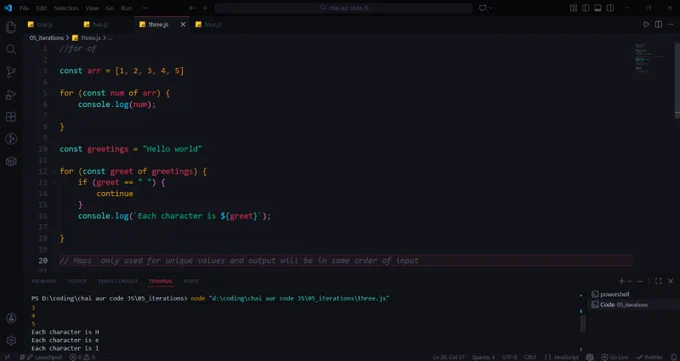Toggle the primary side bar visibility
This screenshot has height=361, width=680.
point(585,8)
